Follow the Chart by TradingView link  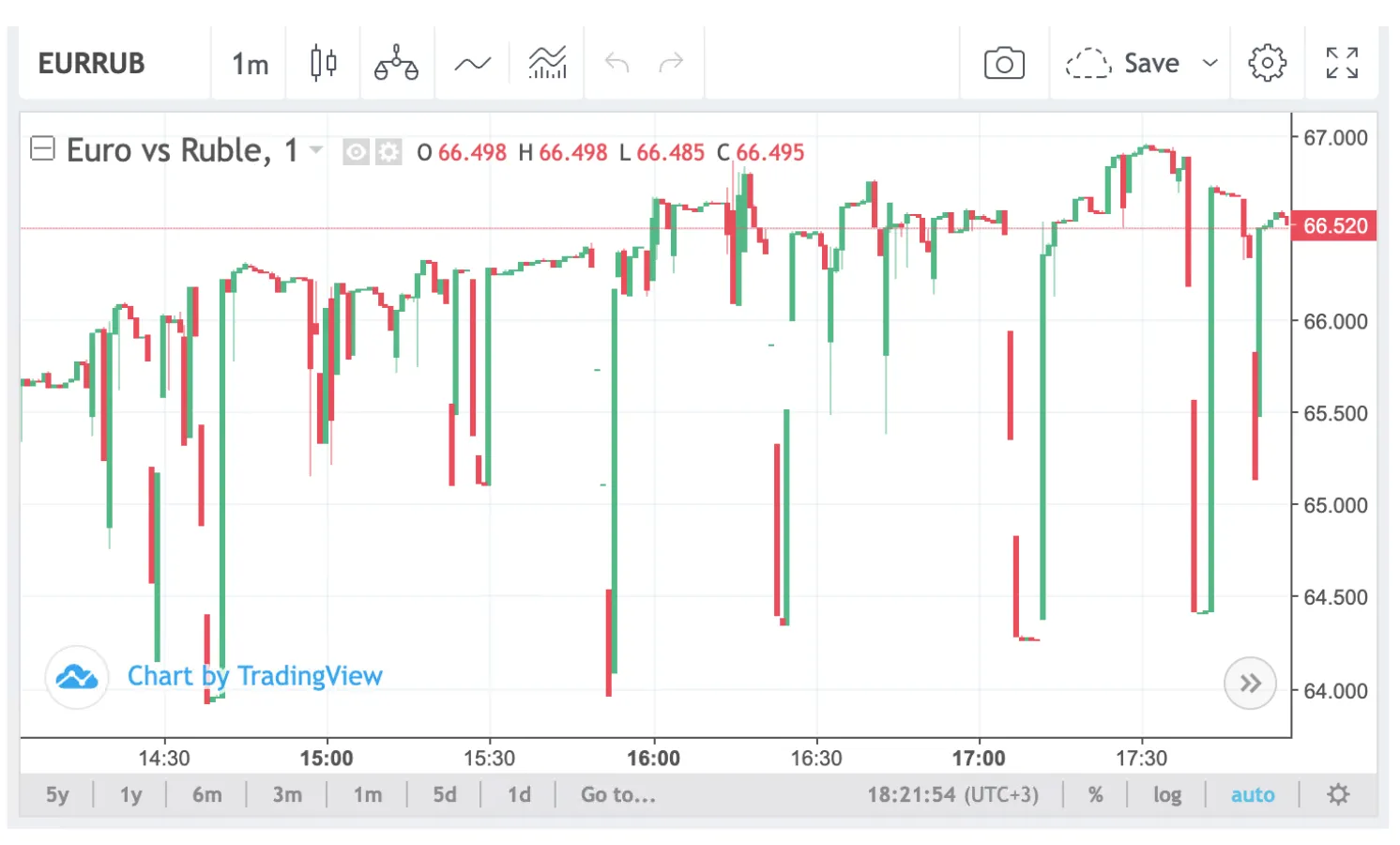255,676
